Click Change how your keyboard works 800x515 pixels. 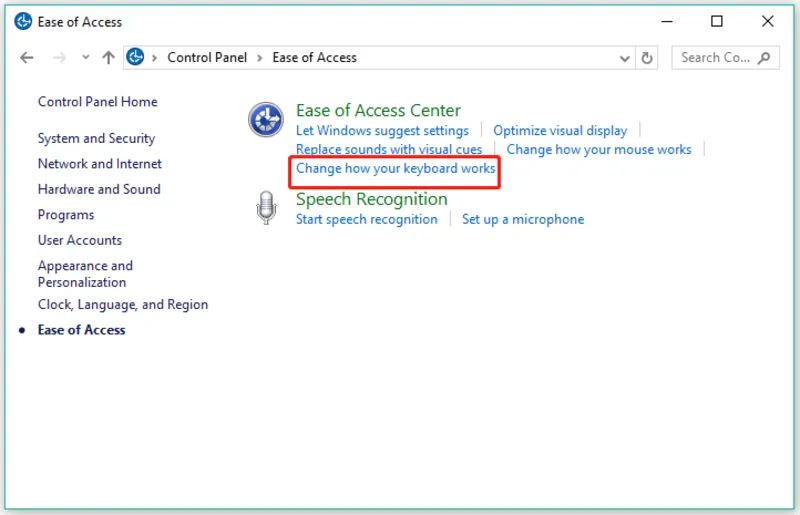tap(395, 168)
